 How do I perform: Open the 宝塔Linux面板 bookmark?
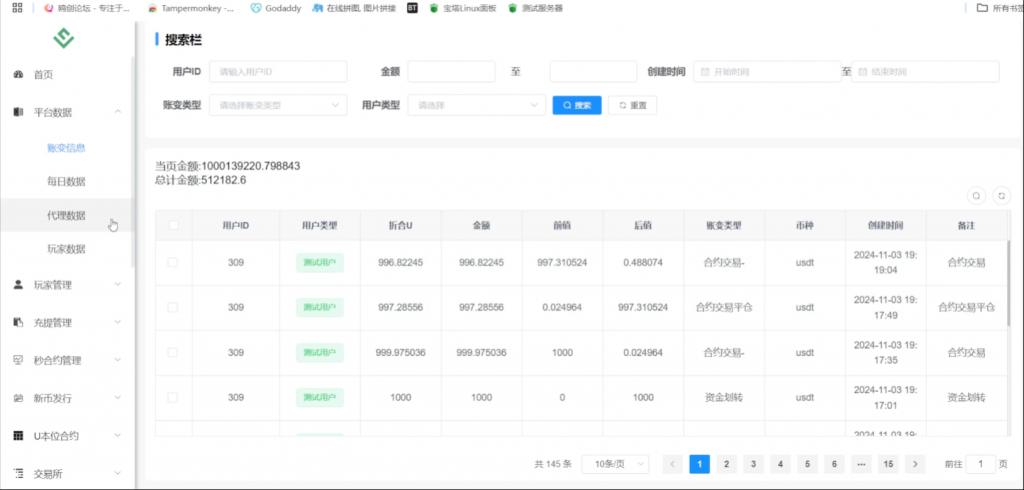click(x=462, y=8)
